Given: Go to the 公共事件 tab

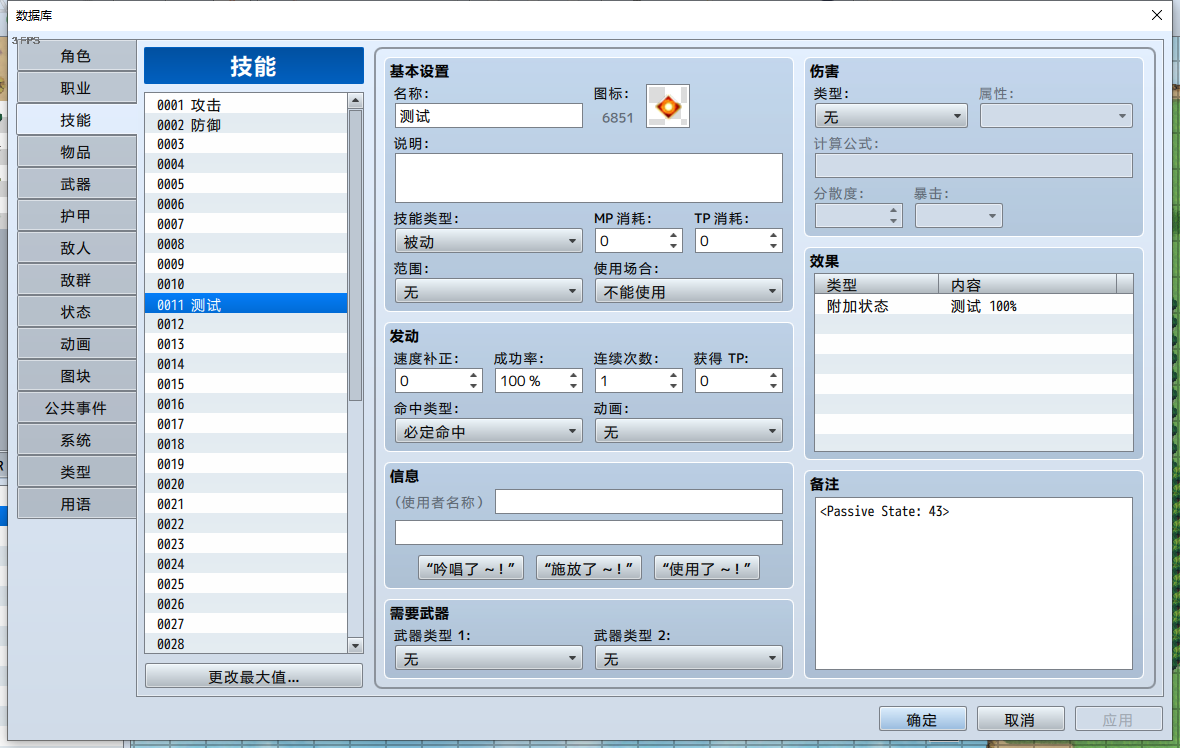Looking at the screenshot, I should click(x=76, y=408).
